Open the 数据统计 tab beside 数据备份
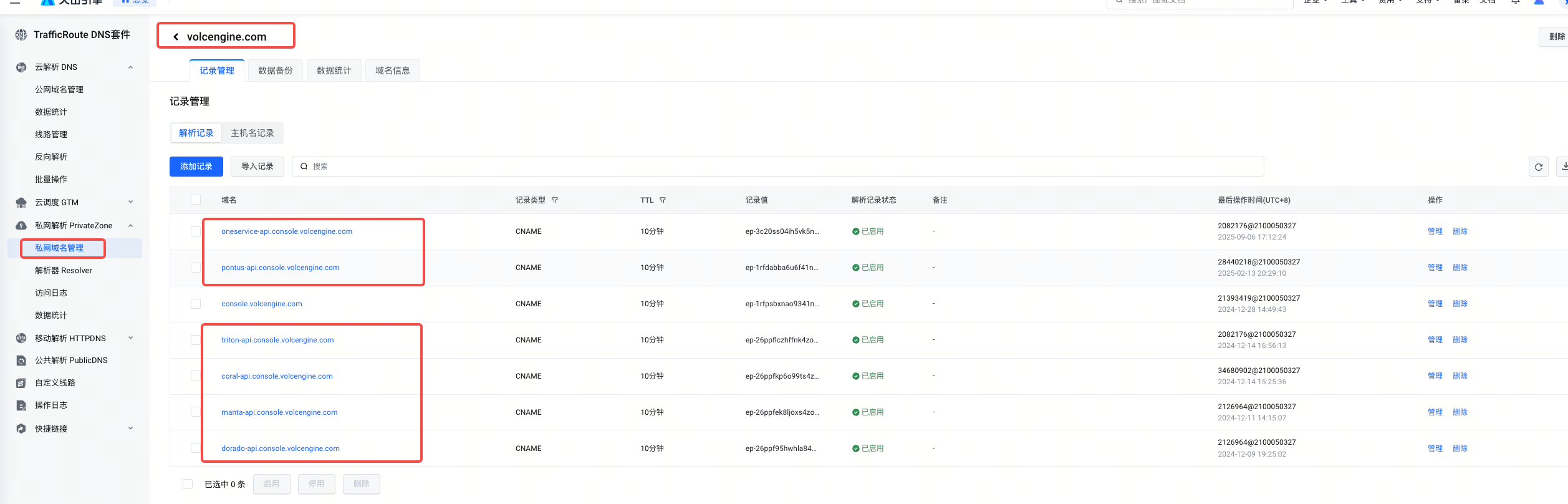Viewport: 1568px width, 504px height. [334, 70]
